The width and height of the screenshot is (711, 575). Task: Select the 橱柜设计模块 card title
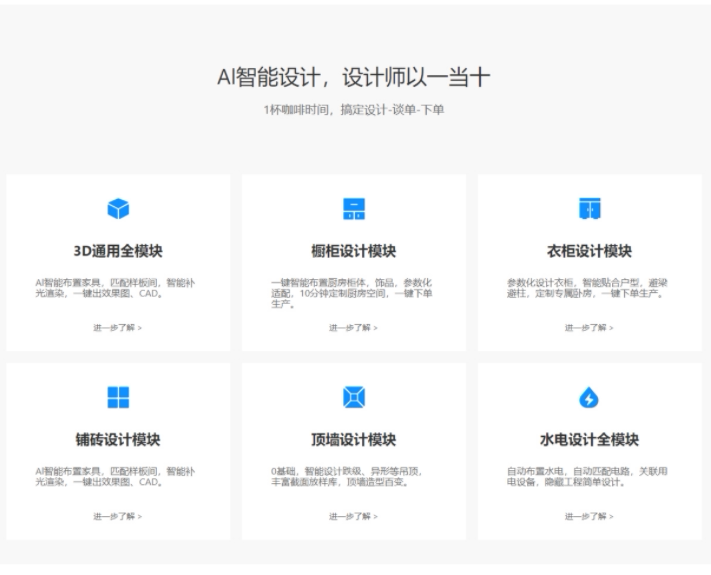point(354,251)
